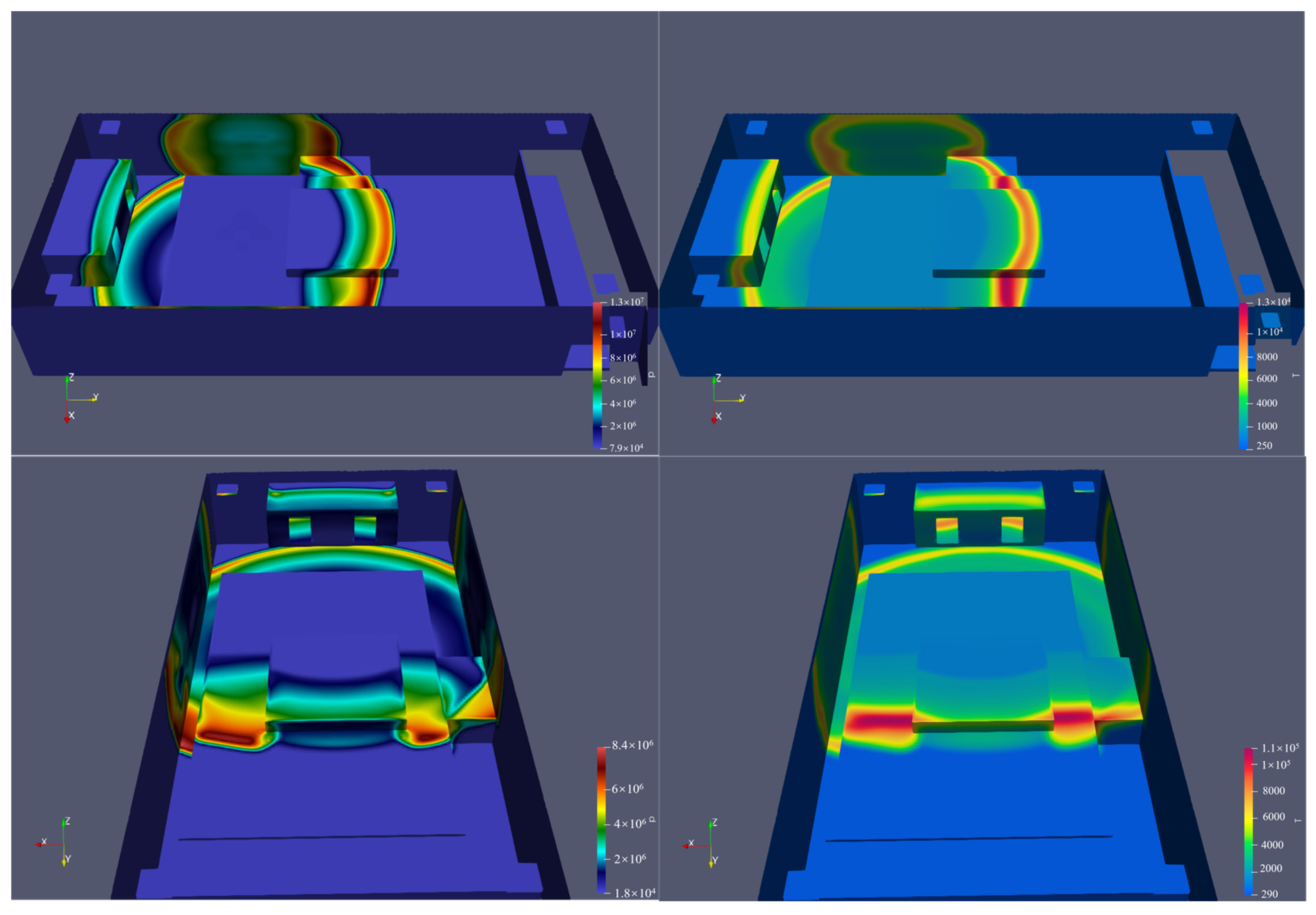Click the 7.9×10⁴ minimum label on the top-left legend
Screen dimensions: 1316x915
coord(626,448)
